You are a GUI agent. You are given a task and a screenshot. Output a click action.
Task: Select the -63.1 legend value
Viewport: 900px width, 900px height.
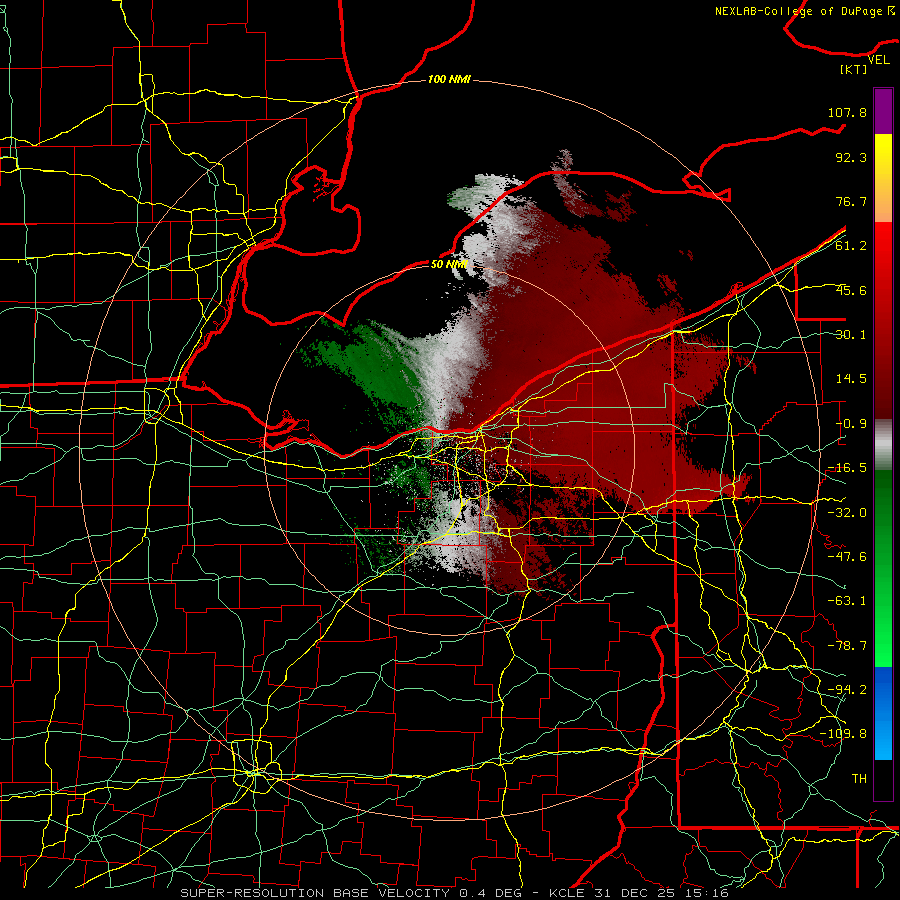(847, 601)
